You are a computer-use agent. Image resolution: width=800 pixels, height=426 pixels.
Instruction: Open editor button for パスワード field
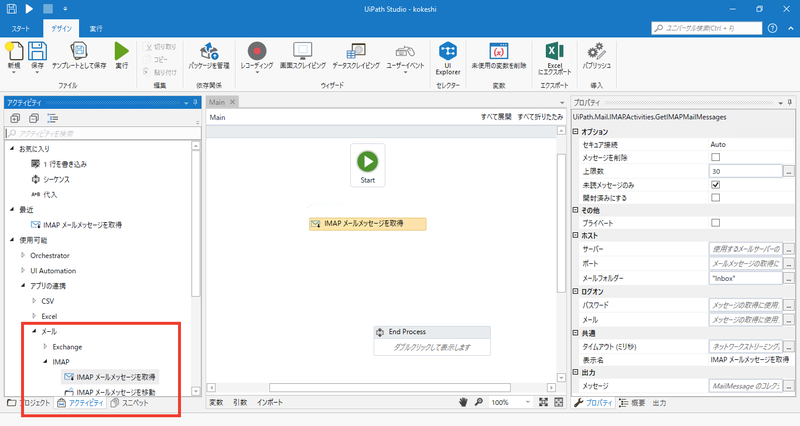[788, 305]
